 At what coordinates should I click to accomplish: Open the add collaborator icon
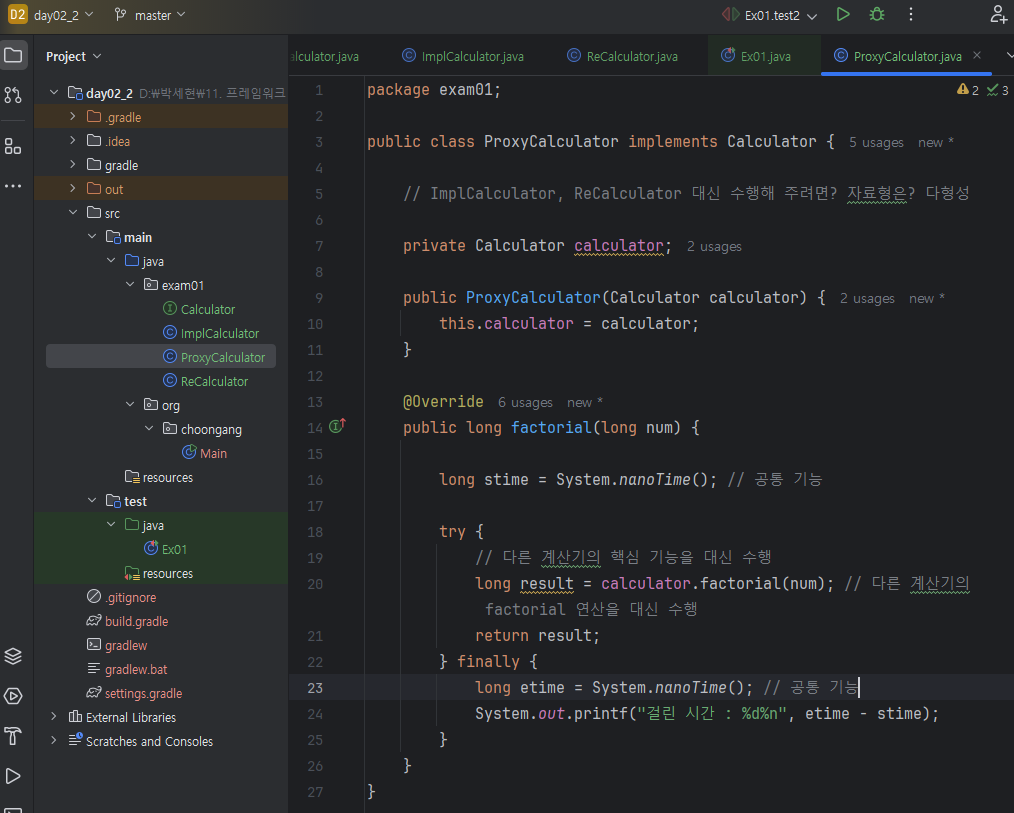(998, 14)
